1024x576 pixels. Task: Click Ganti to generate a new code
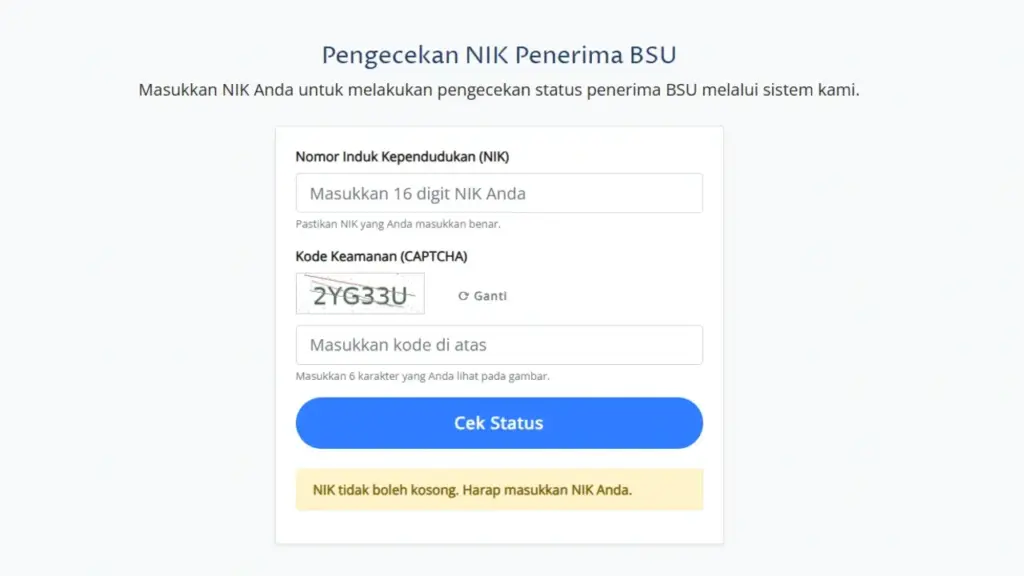(x=489, y=295)
